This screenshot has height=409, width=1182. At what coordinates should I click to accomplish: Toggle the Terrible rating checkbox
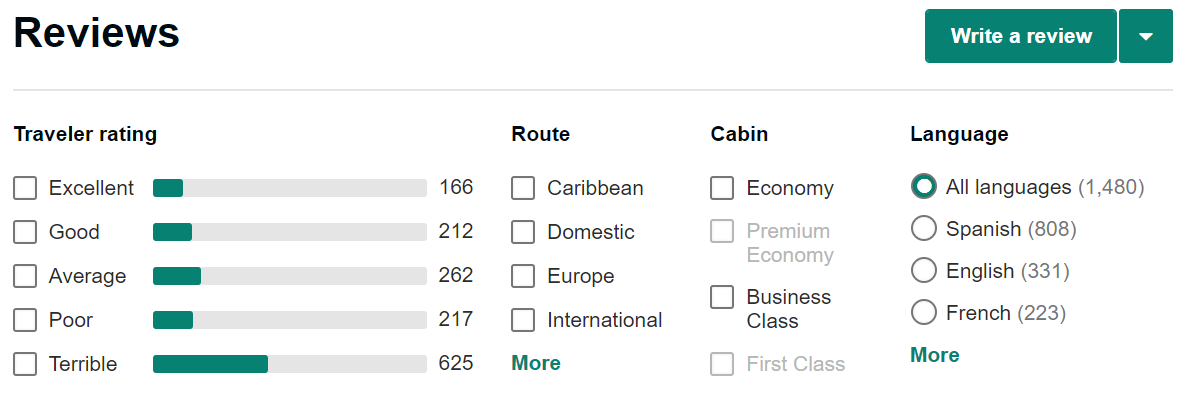click(x=25, y=364)
